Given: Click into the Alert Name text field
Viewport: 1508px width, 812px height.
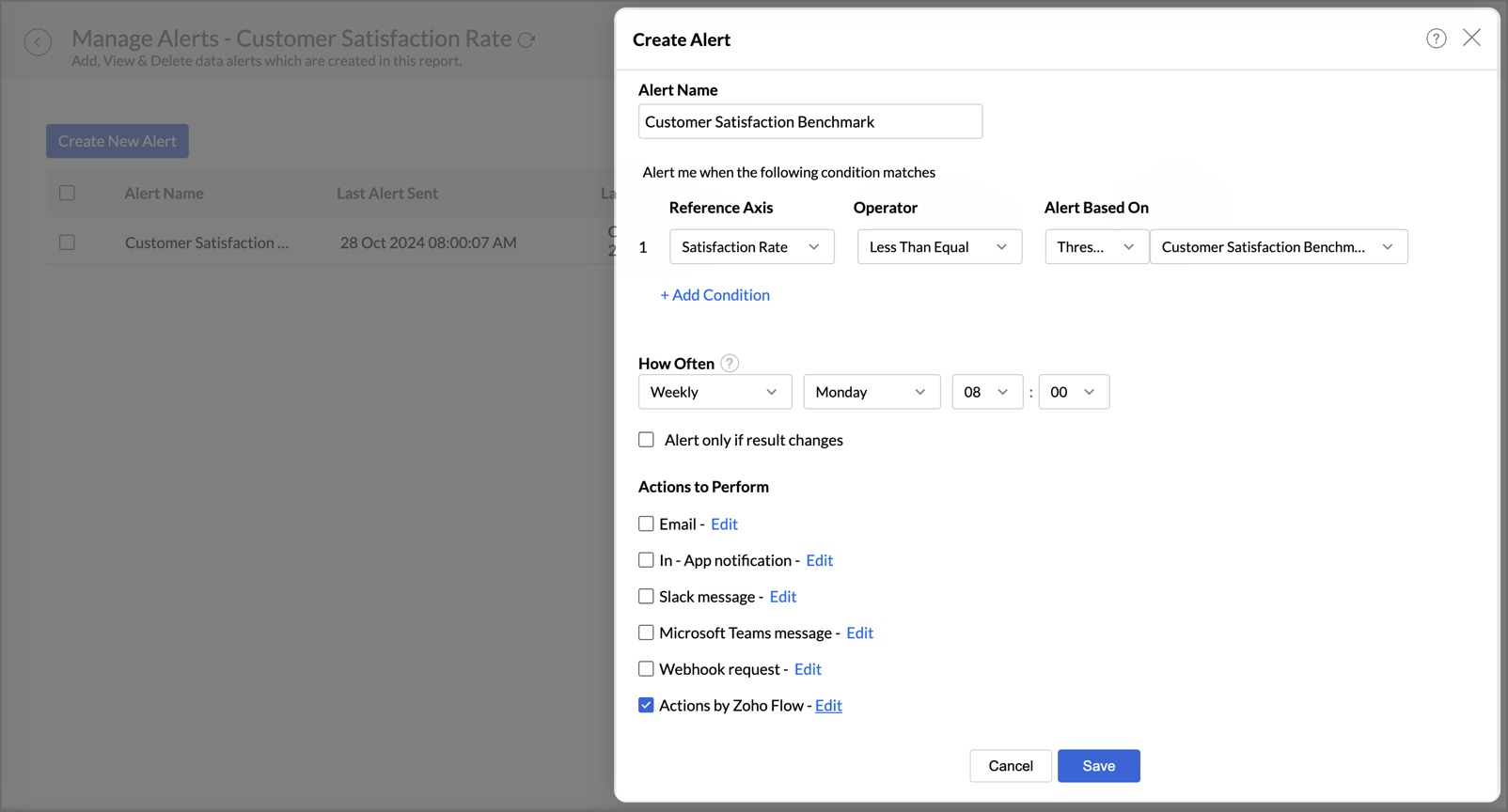Looking at the screenshot, I should [x=809, y=122].
